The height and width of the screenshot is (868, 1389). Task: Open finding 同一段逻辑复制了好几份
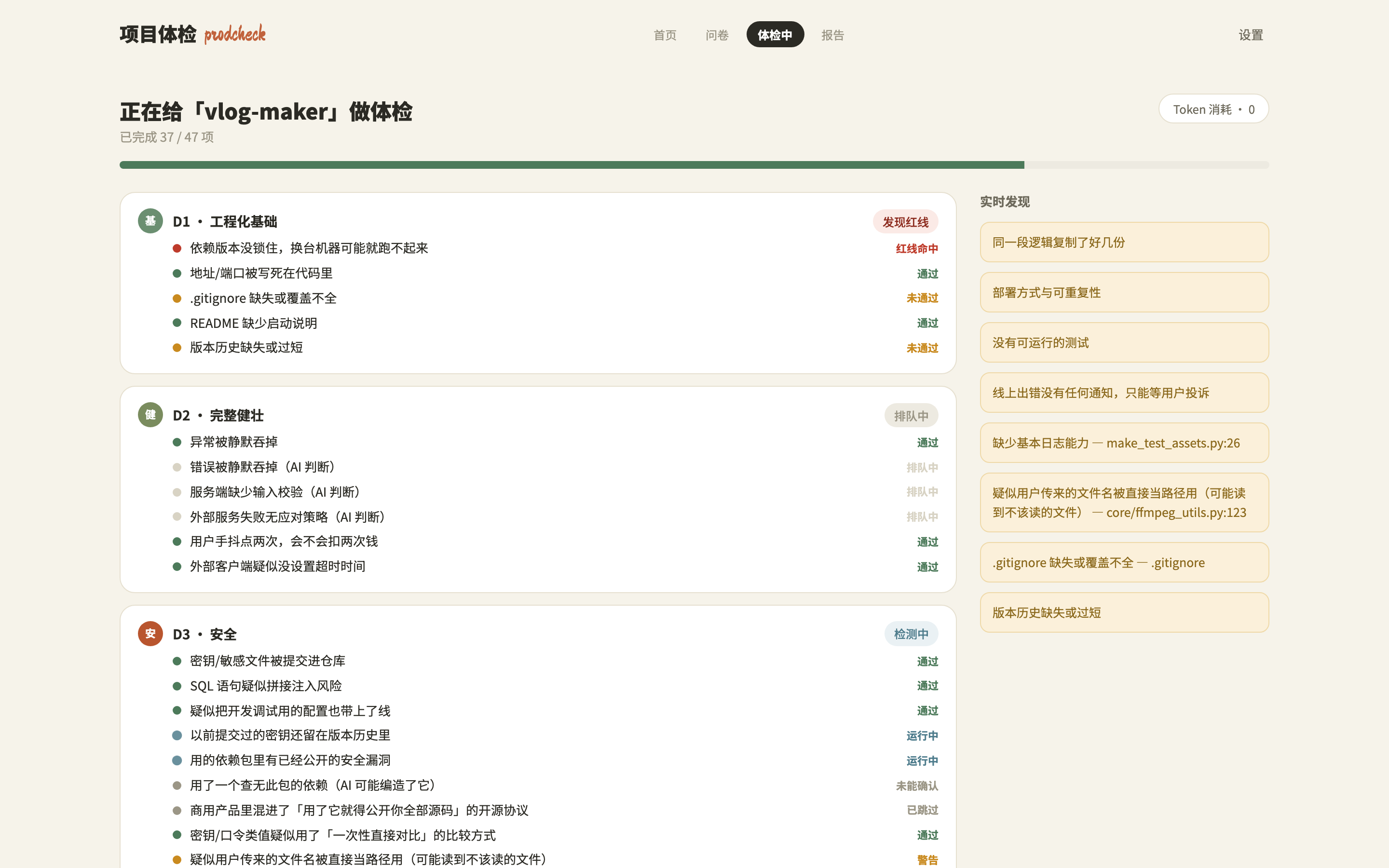(1124, 242)
